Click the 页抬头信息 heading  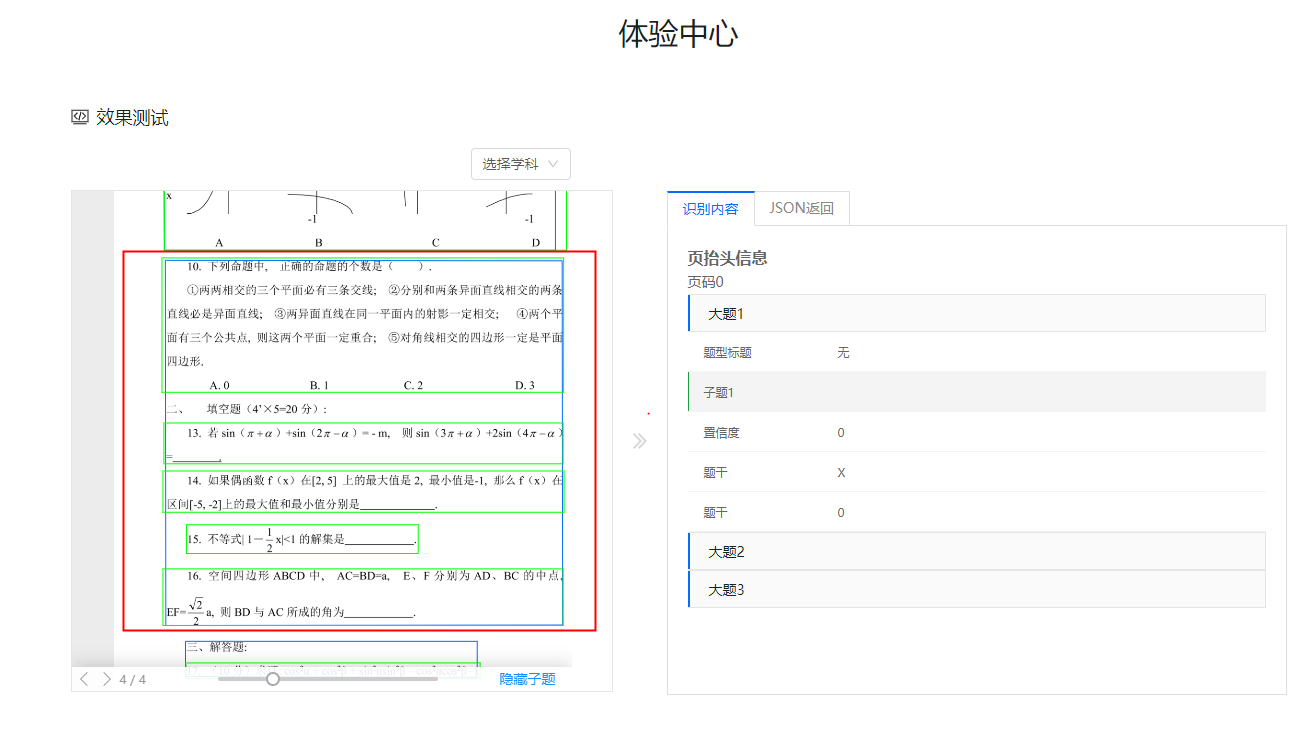(x=727, y=258)
